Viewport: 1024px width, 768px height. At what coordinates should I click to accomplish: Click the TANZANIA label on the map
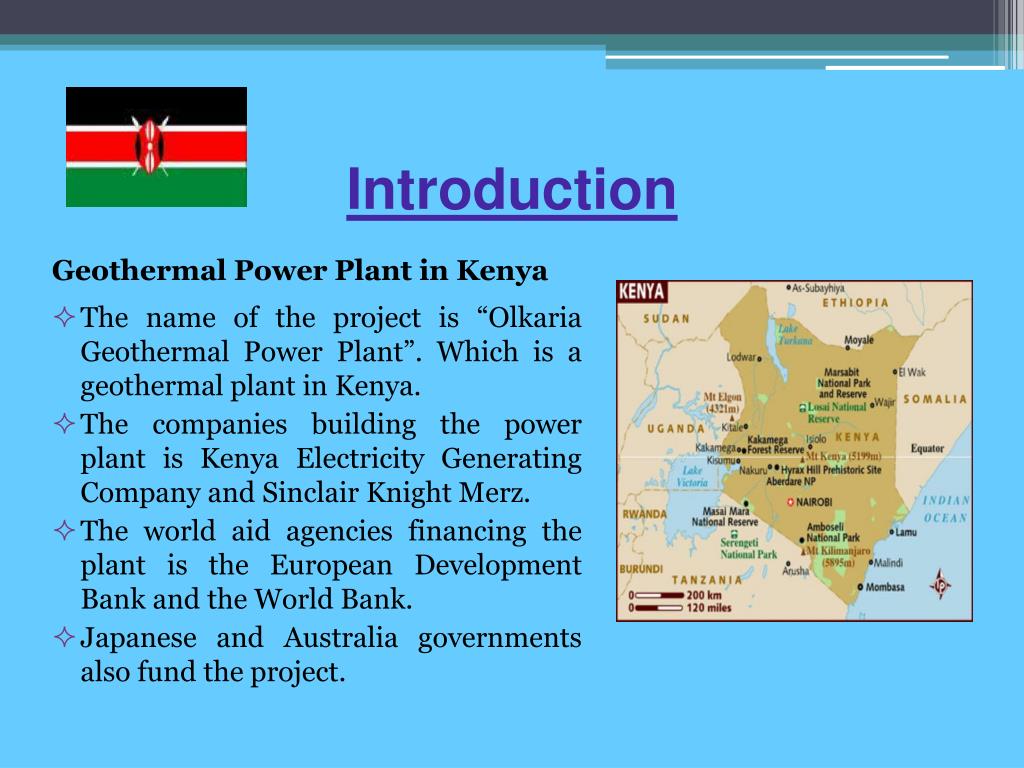(707, 580)
